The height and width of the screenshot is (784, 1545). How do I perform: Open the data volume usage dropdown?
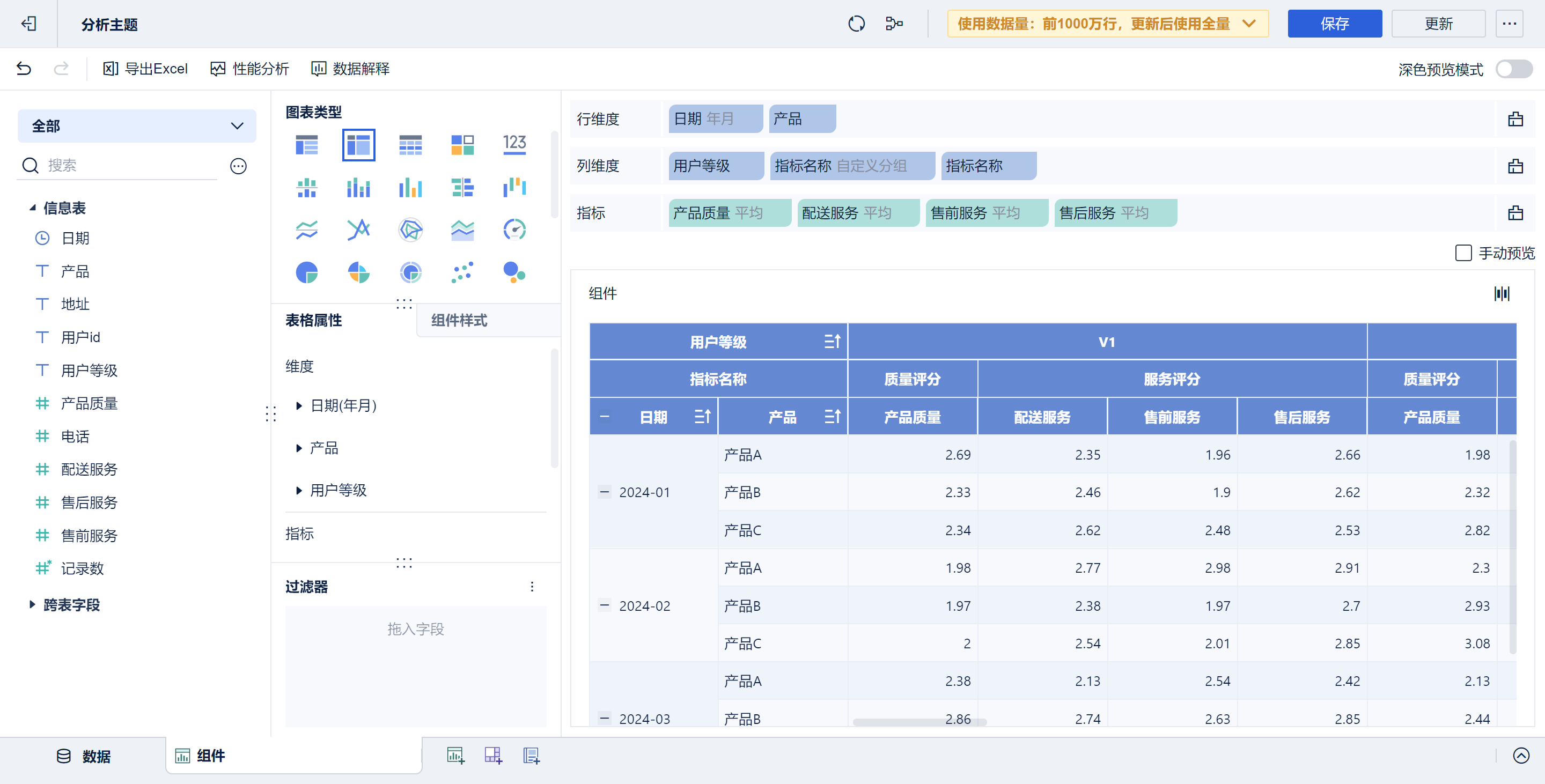click(1107, 24)
